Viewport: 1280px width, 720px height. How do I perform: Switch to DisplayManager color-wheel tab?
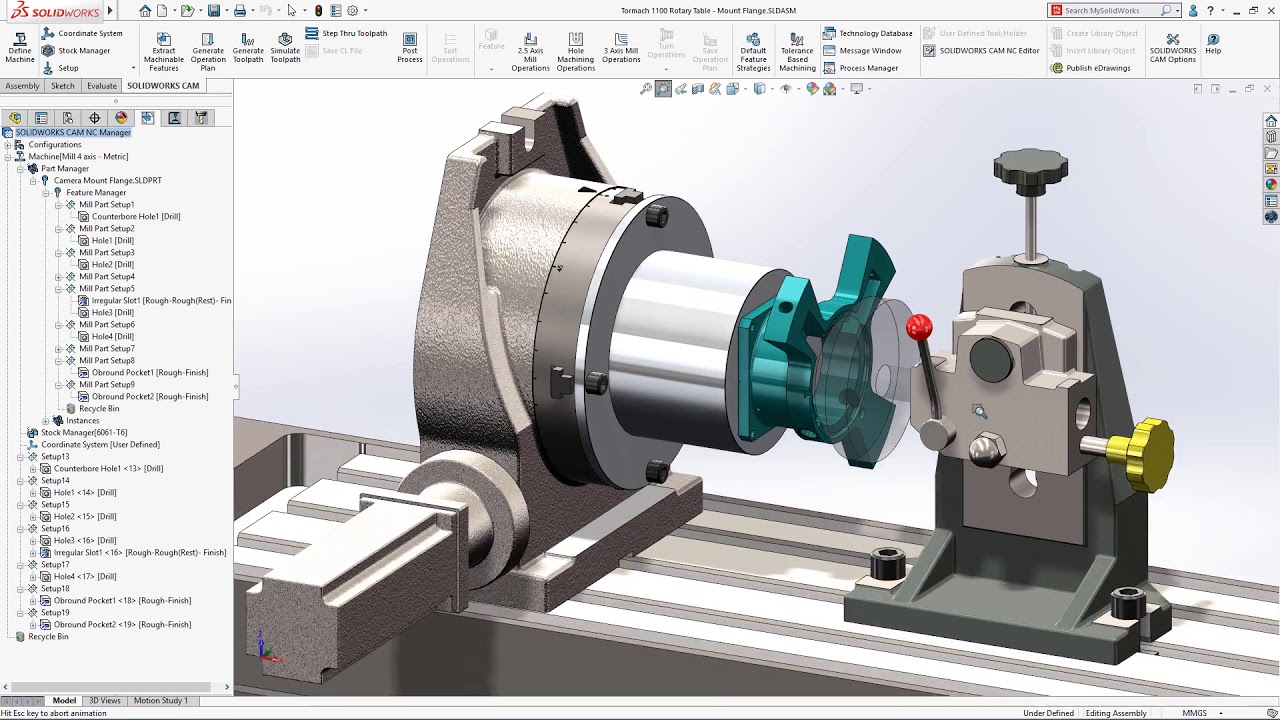[x=121, y=118]
